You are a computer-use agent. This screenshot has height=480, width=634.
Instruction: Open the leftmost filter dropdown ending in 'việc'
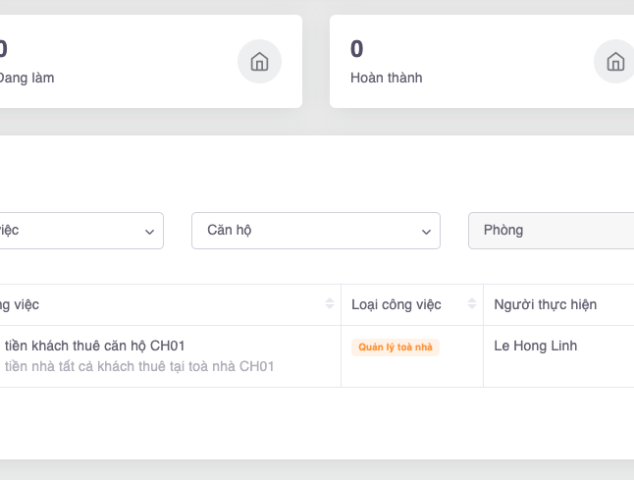80,230
